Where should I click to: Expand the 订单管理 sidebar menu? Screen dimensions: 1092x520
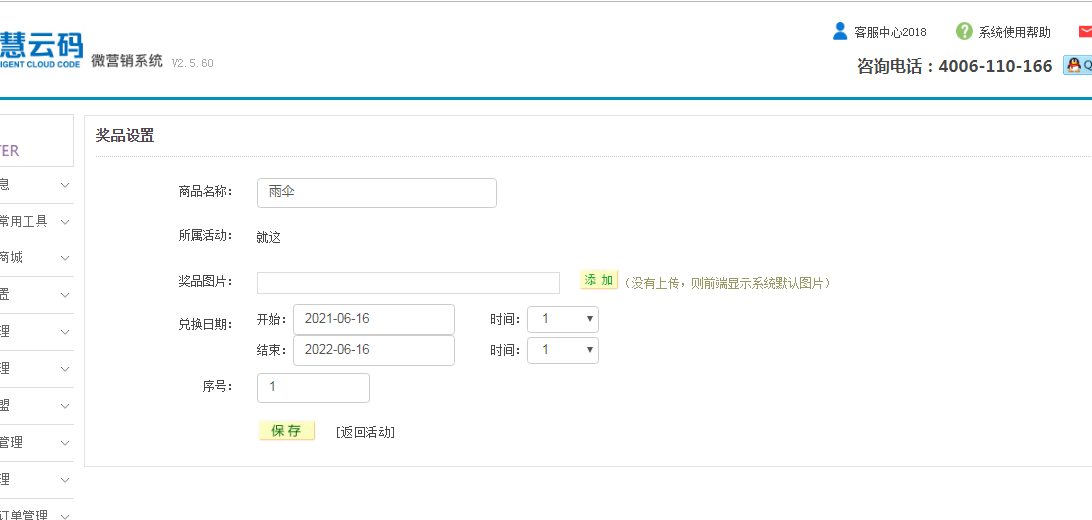[x=36, y=515]
